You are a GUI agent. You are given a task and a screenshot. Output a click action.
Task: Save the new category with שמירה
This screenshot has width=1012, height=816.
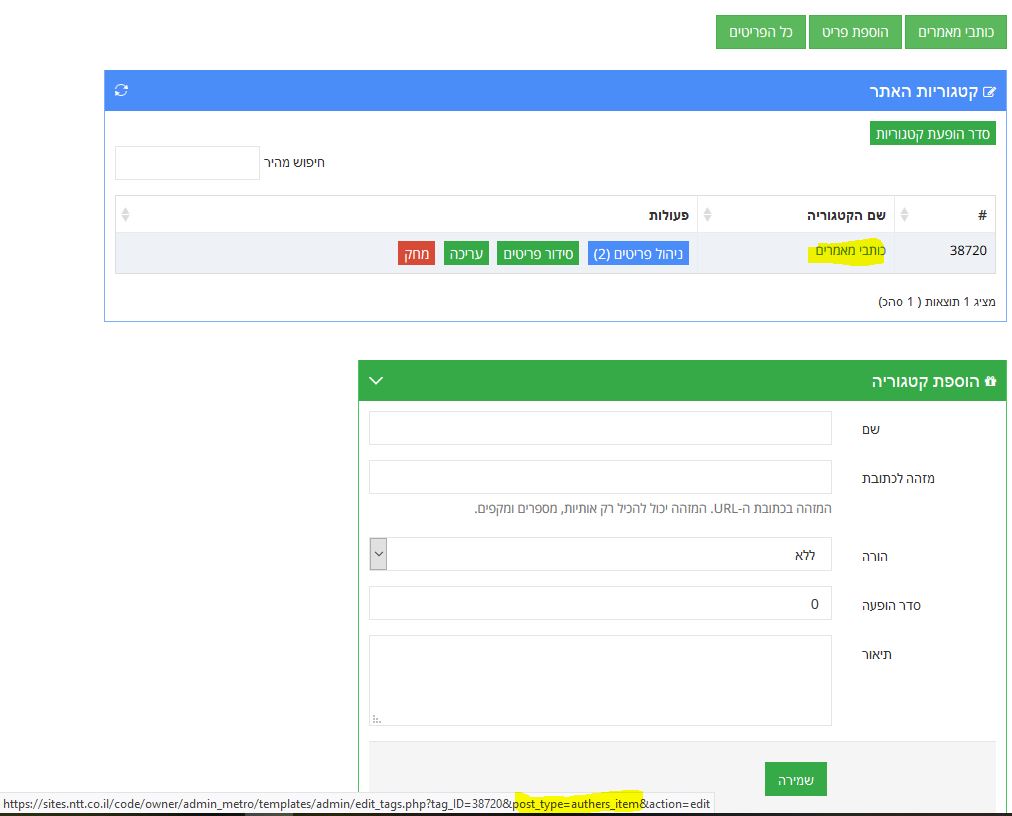pos(795,779)
